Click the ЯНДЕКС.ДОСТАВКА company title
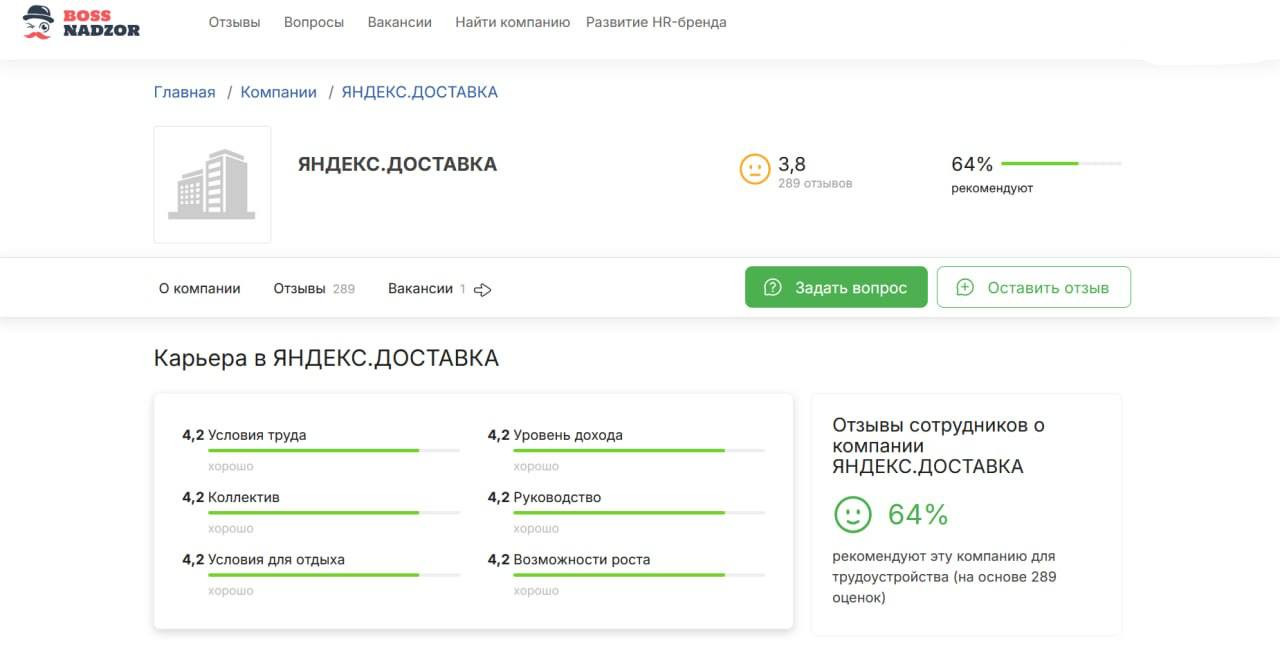The width and height of the screenshot is (1280, 648). 397,164
